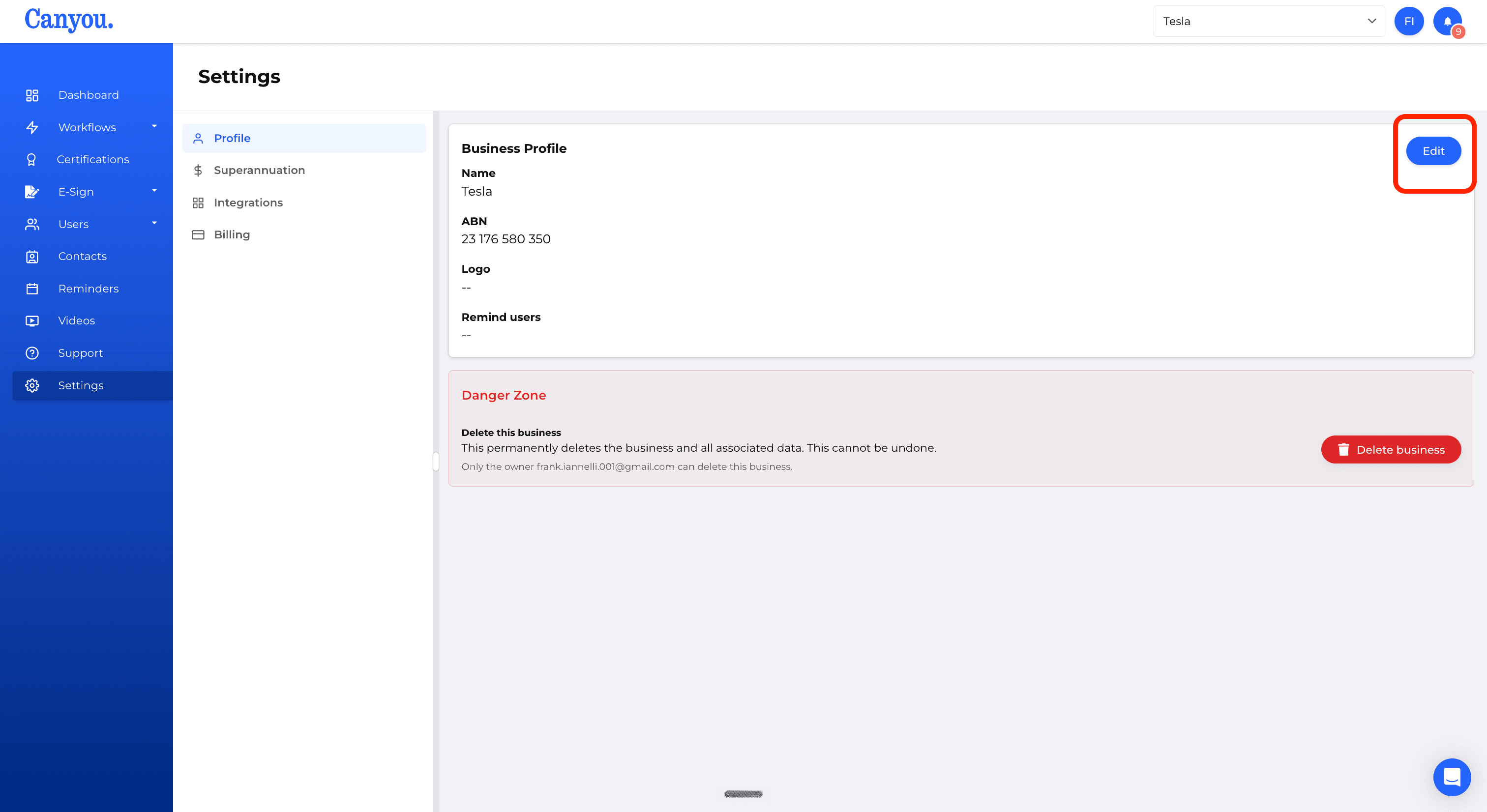Switch to Billing settings tab
Image resolution: width=1487 pixels, height=812 pixels.
click(x=304, y=235)
